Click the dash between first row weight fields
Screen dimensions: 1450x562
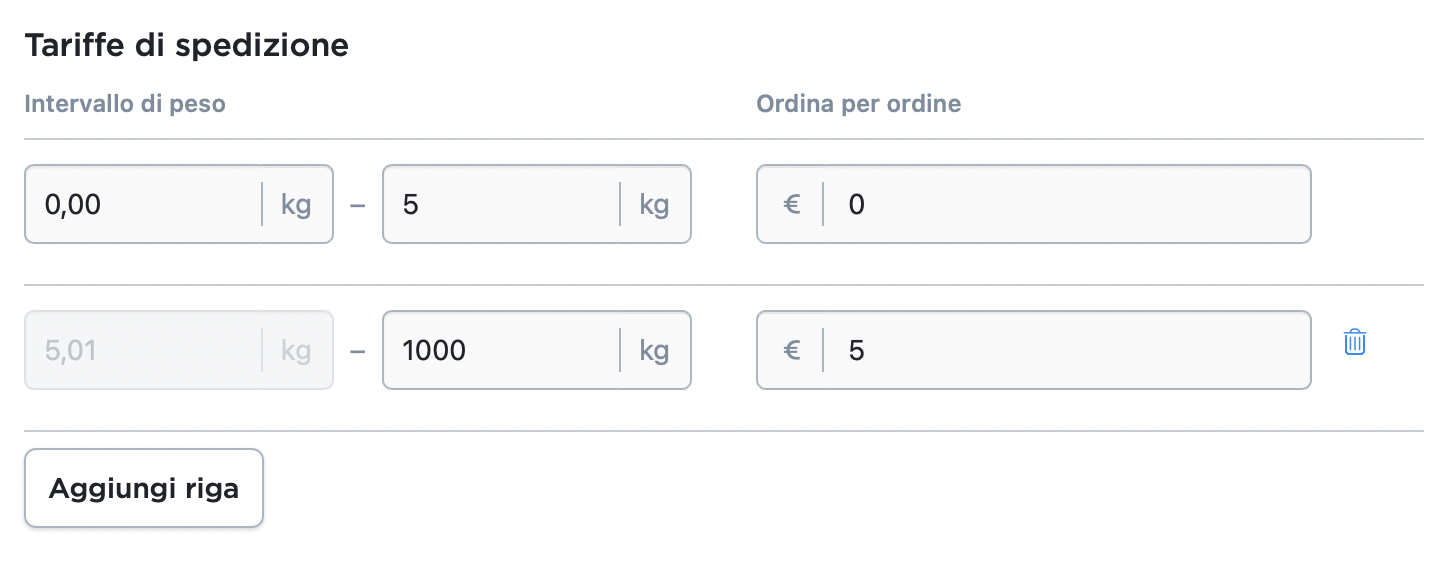[x=358, y=205]
